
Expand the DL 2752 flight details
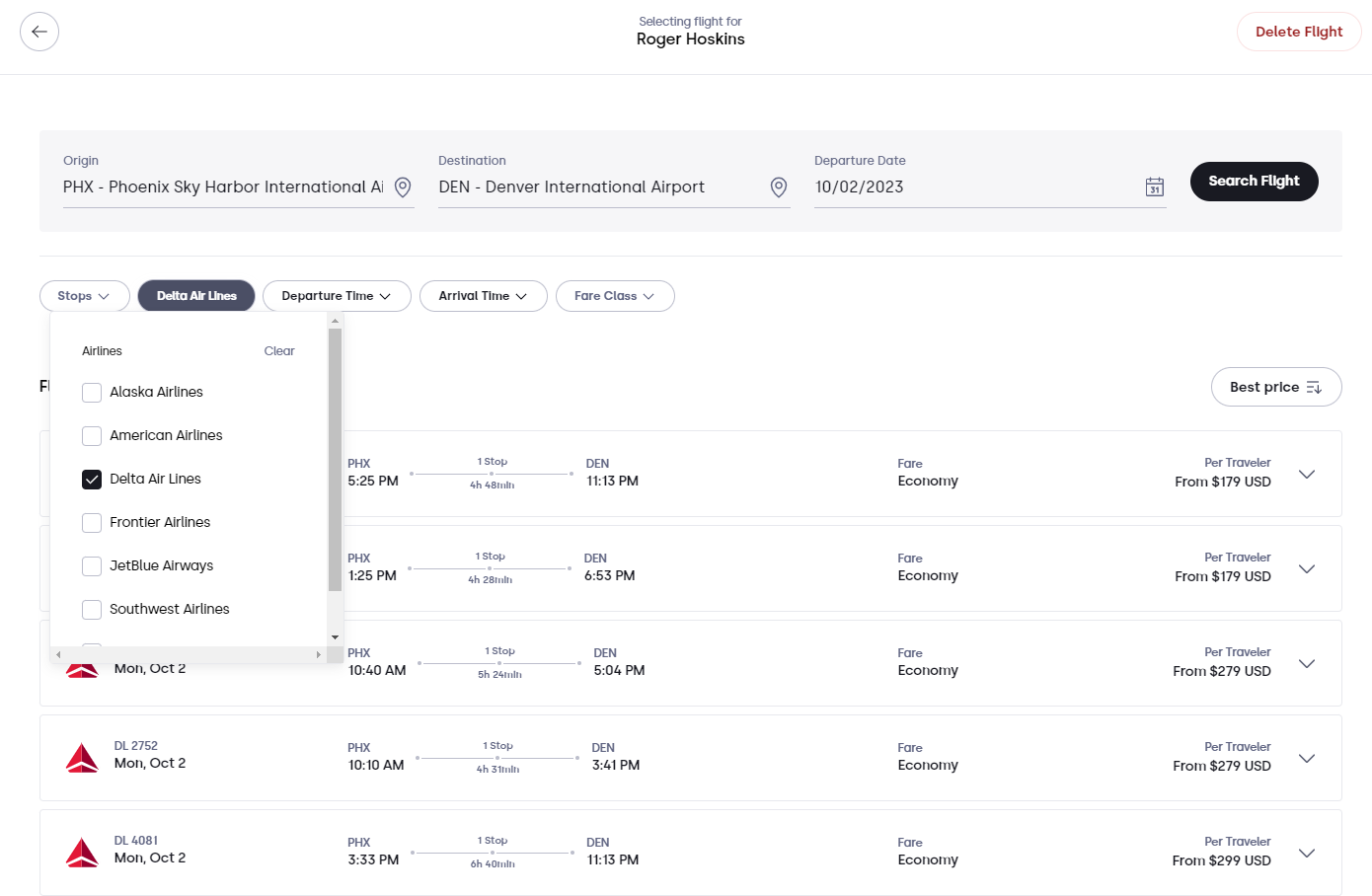tap(1307, 758)
